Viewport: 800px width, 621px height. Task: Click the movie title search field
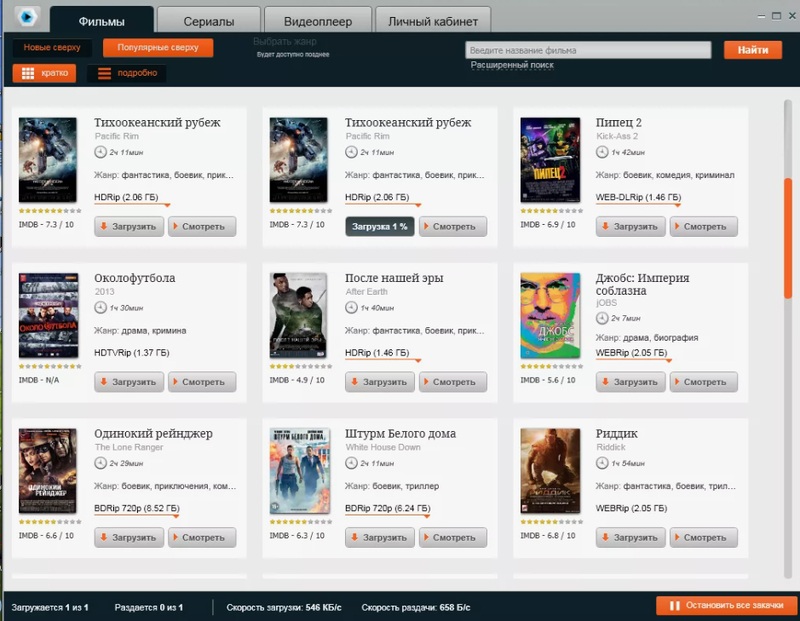591,49
